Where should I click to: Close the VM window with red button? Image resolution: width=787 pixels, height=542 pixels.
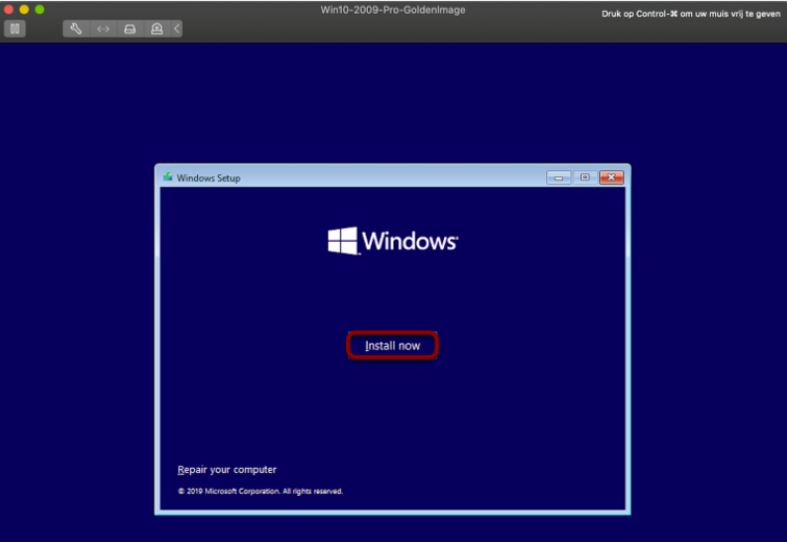pyautogui.click(x=8, y=10)
